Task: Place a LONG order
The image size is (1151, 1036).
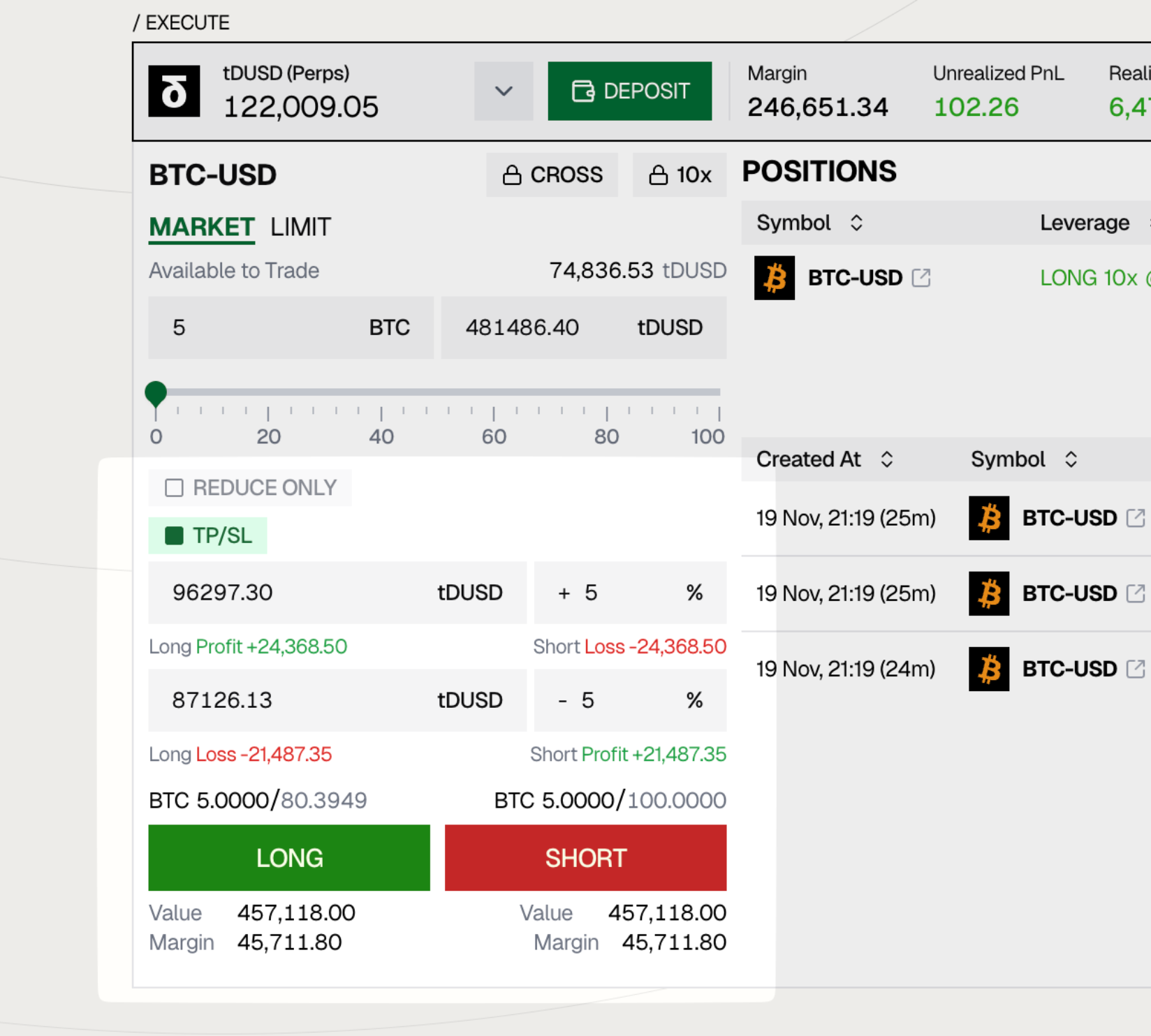Action: (289, 857)
